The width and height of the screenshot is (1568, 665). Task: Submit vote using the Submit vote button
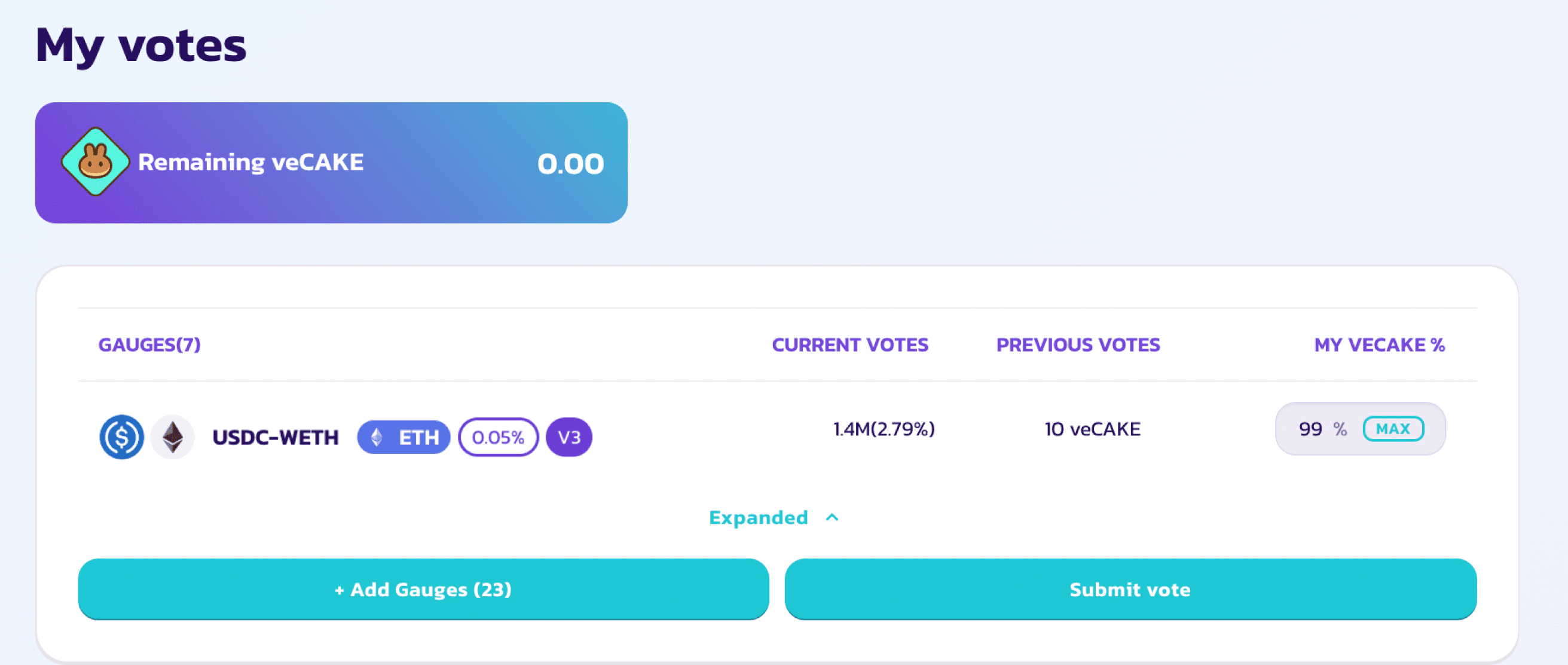(x=1130, y=590)
